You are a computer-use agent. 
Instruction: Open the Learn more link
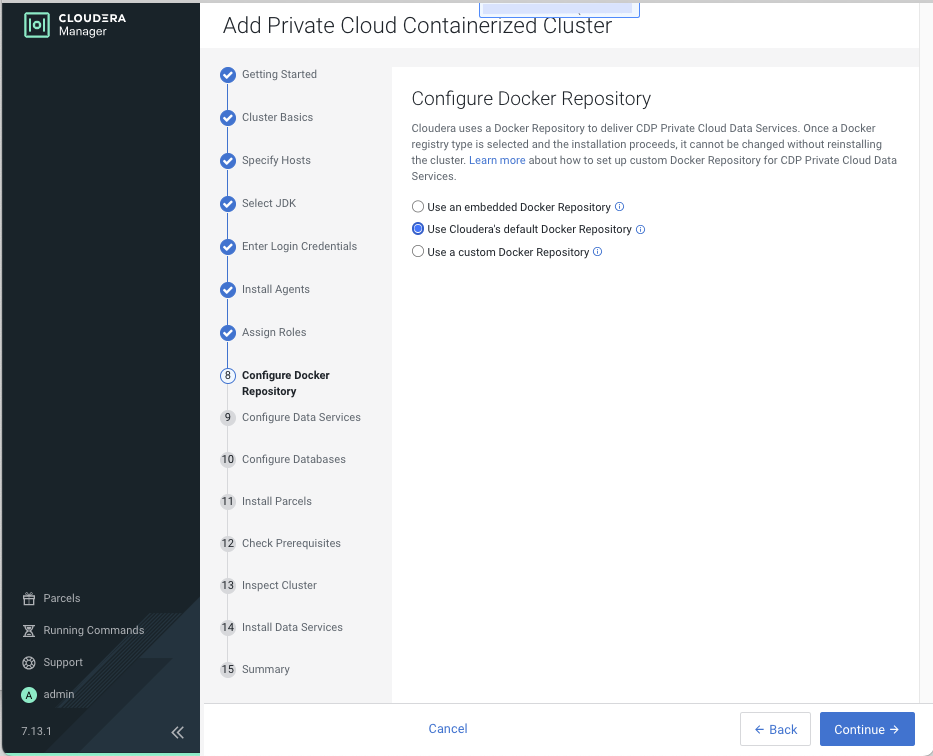497,160
